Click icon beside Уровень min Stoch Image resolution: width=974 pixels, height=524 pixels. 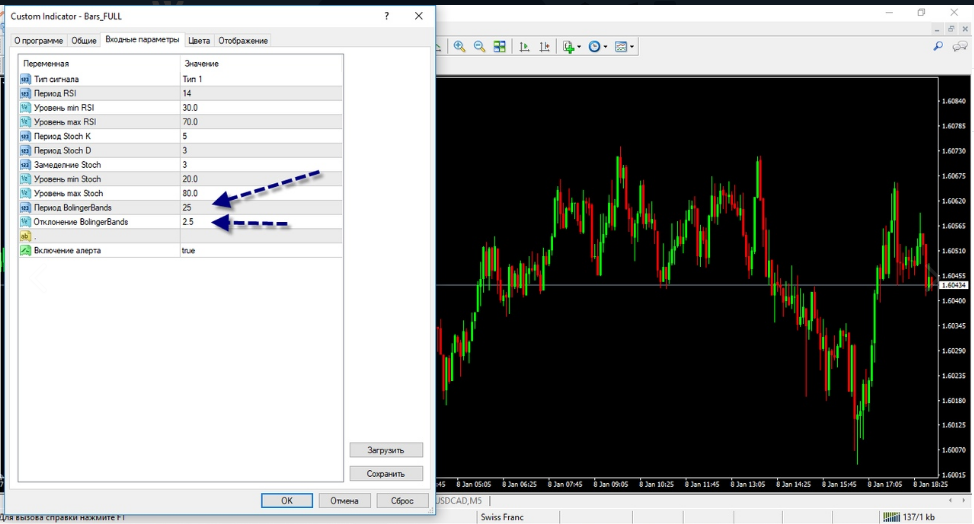coord(25,179)
